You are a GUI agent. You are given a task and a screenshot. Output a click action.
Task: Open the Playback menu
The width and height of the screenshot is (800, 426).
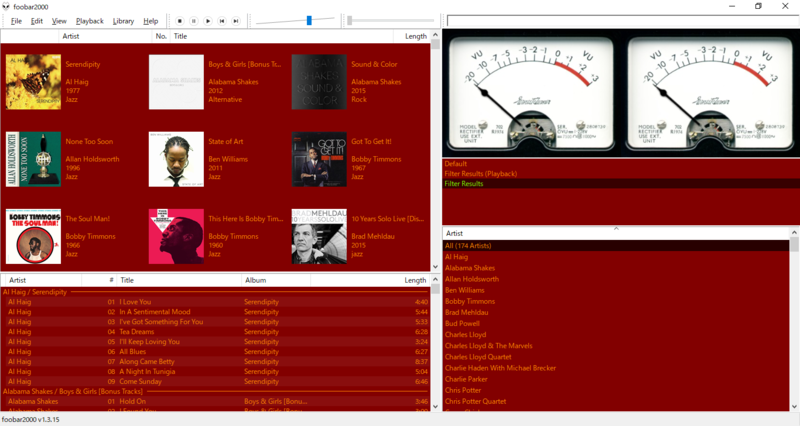[x=90, y=21]
